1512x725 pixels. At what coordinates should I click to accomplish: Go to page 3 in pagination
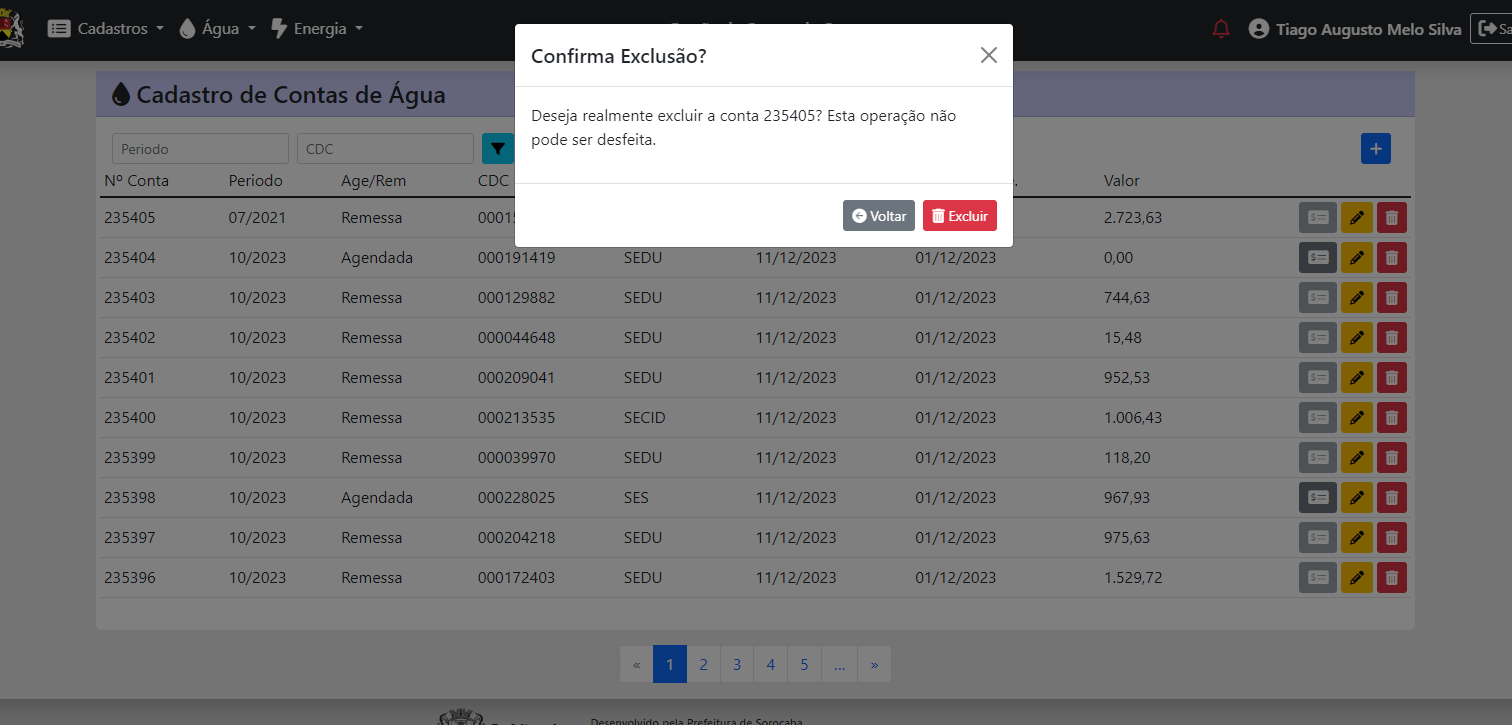click(x=737, y=665)
